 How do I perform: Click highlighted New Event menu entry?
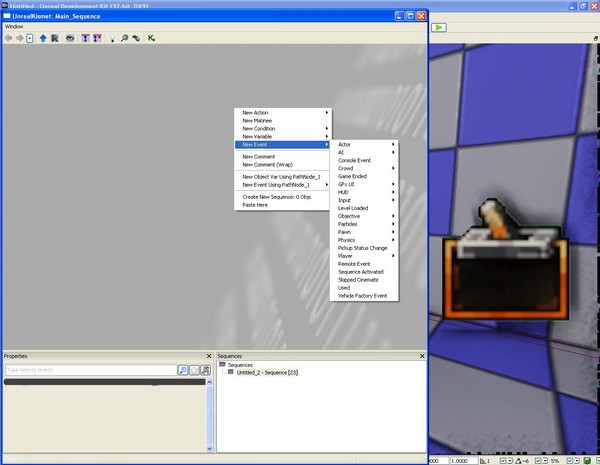283,145
